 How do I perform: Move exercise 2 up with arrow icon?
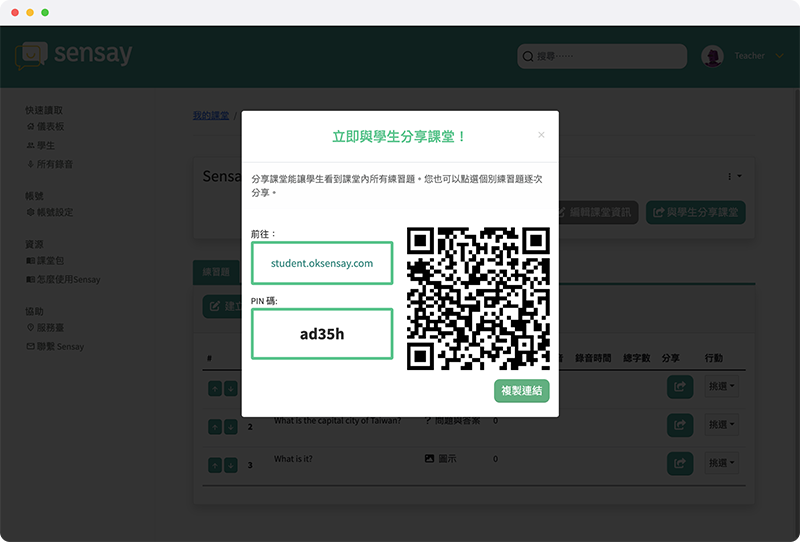coord(215,426)
